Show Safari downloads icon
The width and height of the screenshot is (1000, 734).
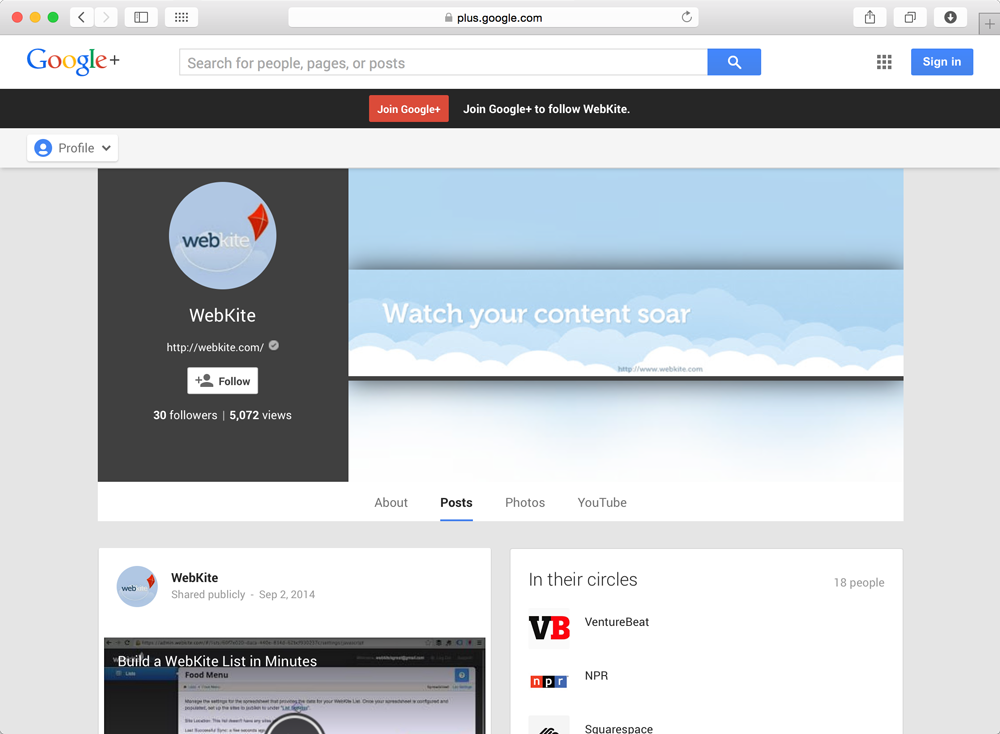[x=950, y=17]
